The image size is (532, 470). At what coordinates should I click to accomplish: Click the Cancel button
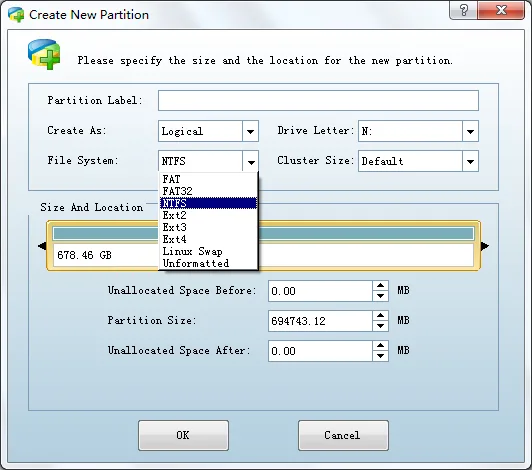tap(343, 435)
